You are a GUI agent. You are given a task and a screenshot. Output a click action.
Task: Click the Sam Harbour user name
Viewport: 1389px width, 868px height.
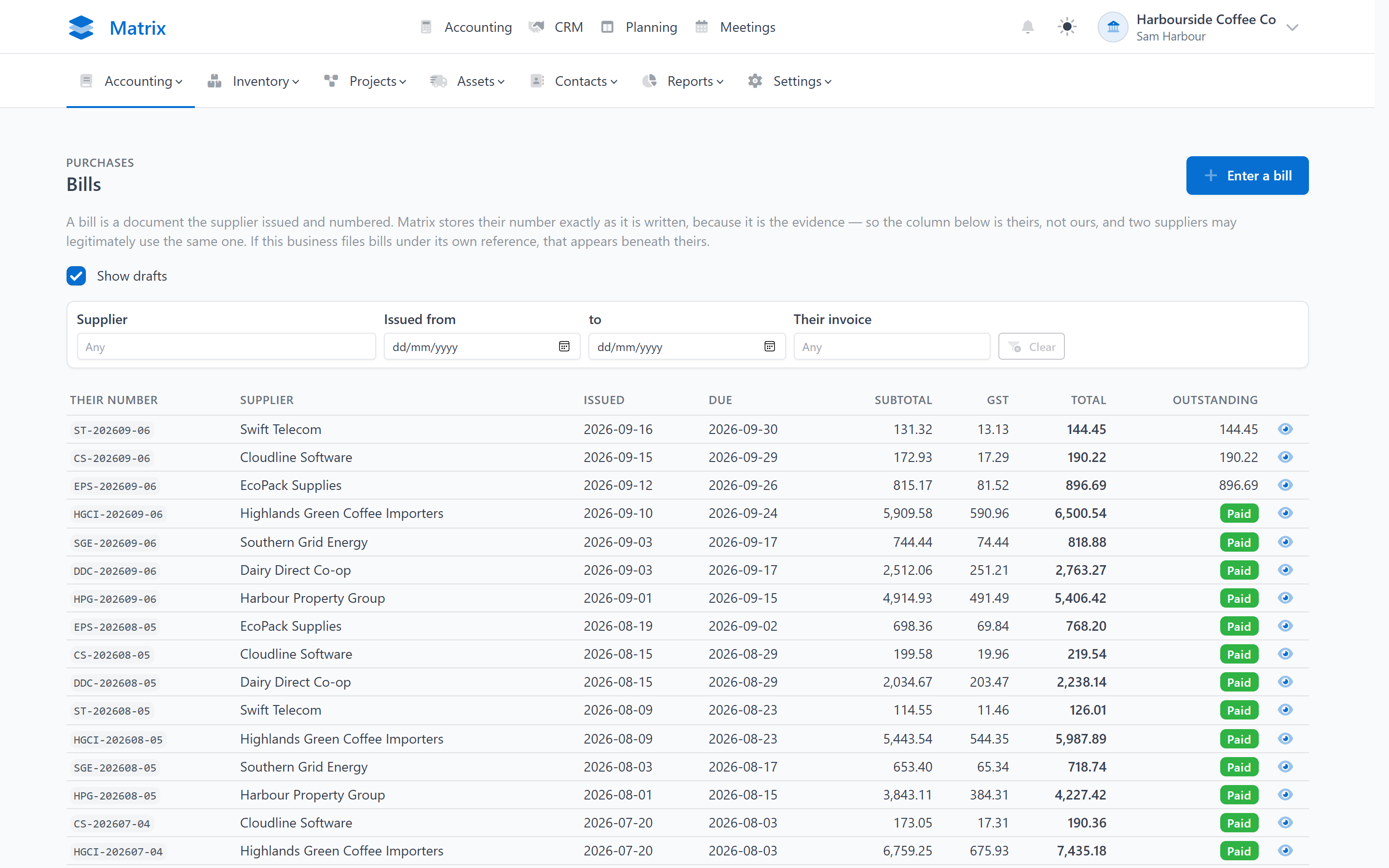click(x=1171, y=37)
